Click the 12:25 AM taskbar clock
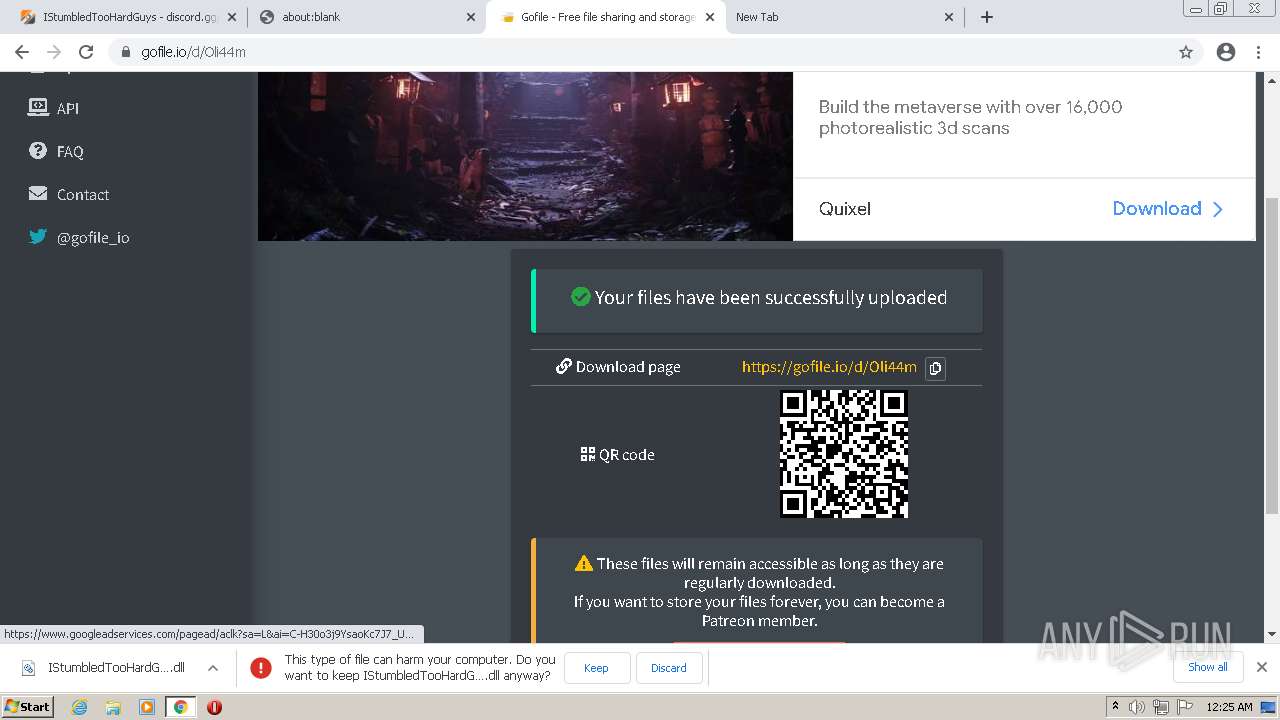The width and height of the screenshot is (1280, 720). 1230,707
